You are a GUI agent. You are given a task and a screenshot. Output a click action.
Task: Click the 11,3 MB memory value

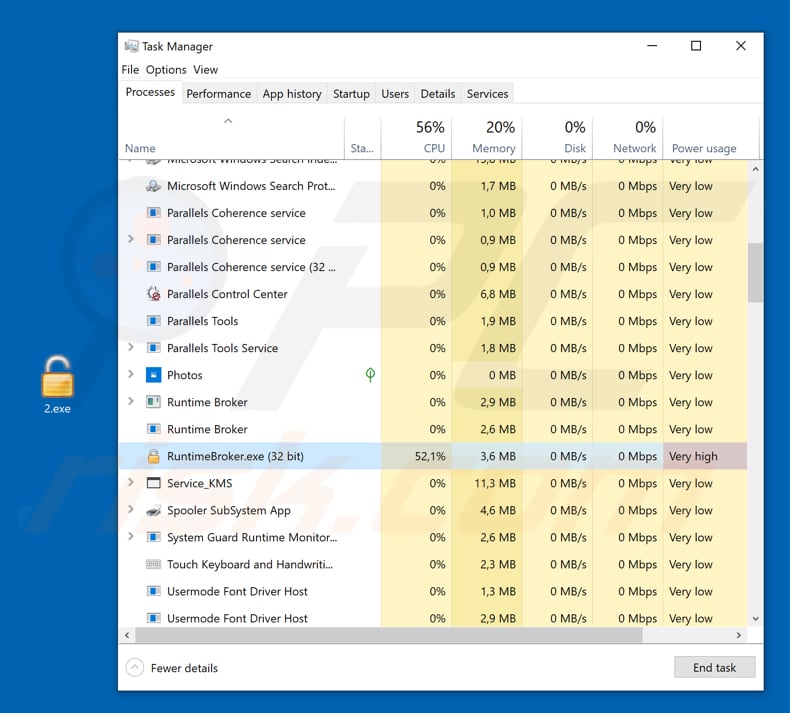(495, 483)
